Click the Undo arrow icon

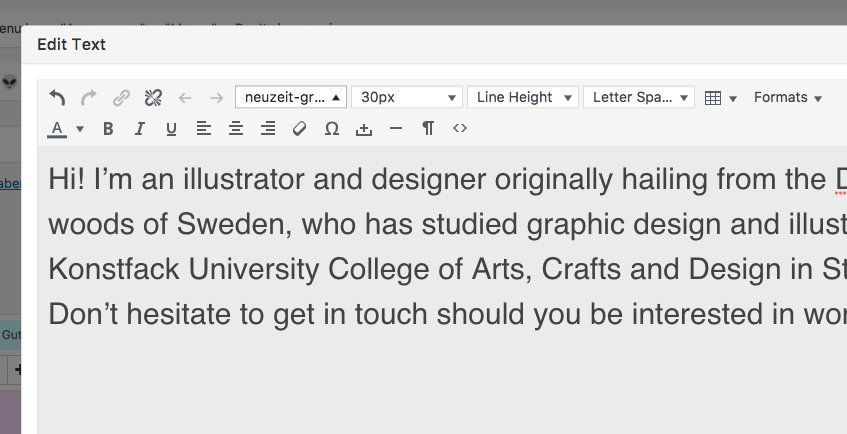(x=58, y=97)
